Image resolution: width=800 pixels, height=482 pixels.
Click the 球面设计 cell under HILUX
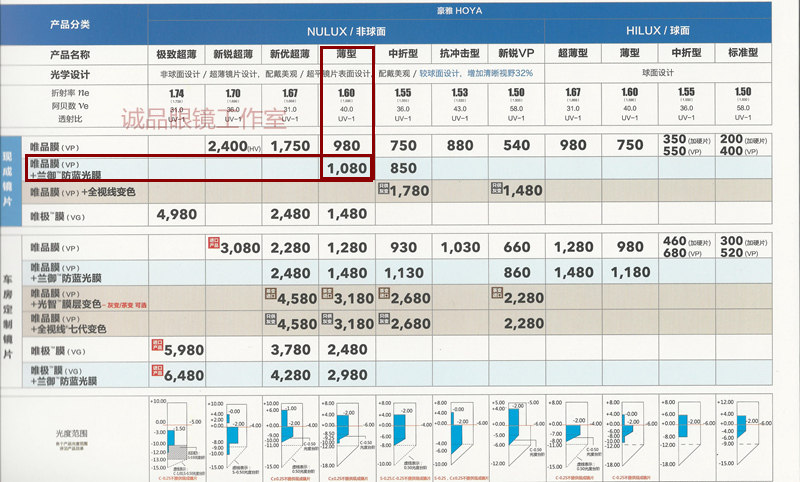pyautogui.click(x=658, y=73)
